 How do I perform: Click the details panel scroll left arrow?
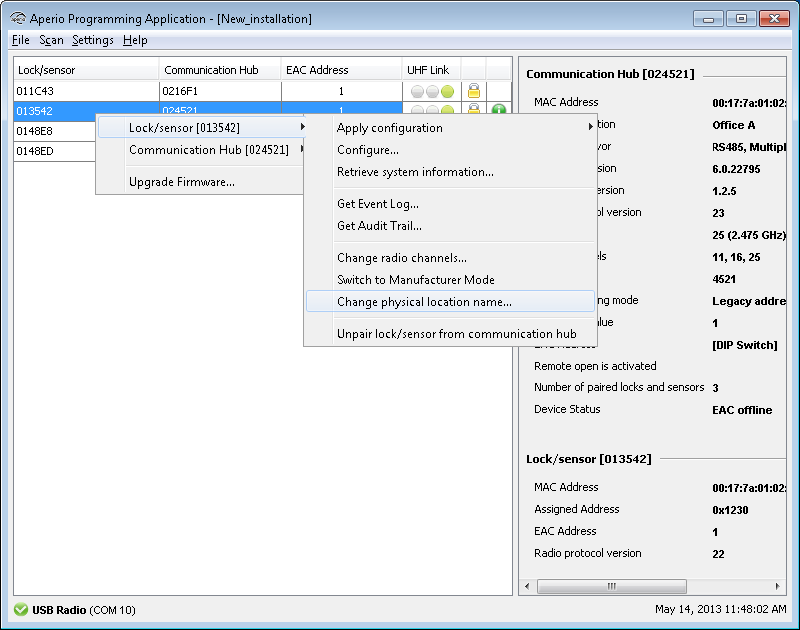pyautogui.click(x=527, y=586)
